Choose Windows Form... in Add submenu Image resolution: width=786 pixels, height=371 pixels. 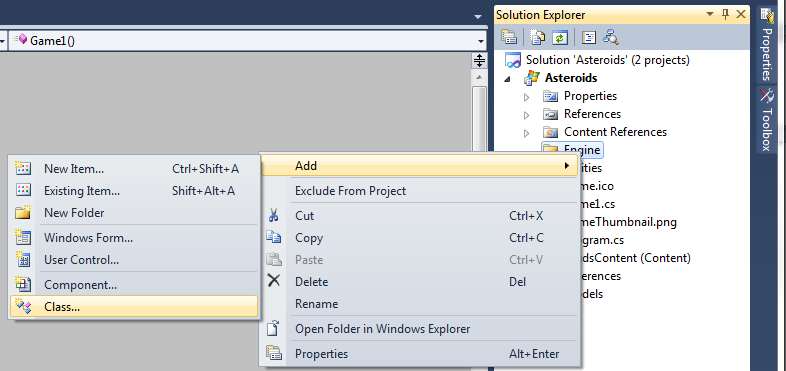click(134, 238)
